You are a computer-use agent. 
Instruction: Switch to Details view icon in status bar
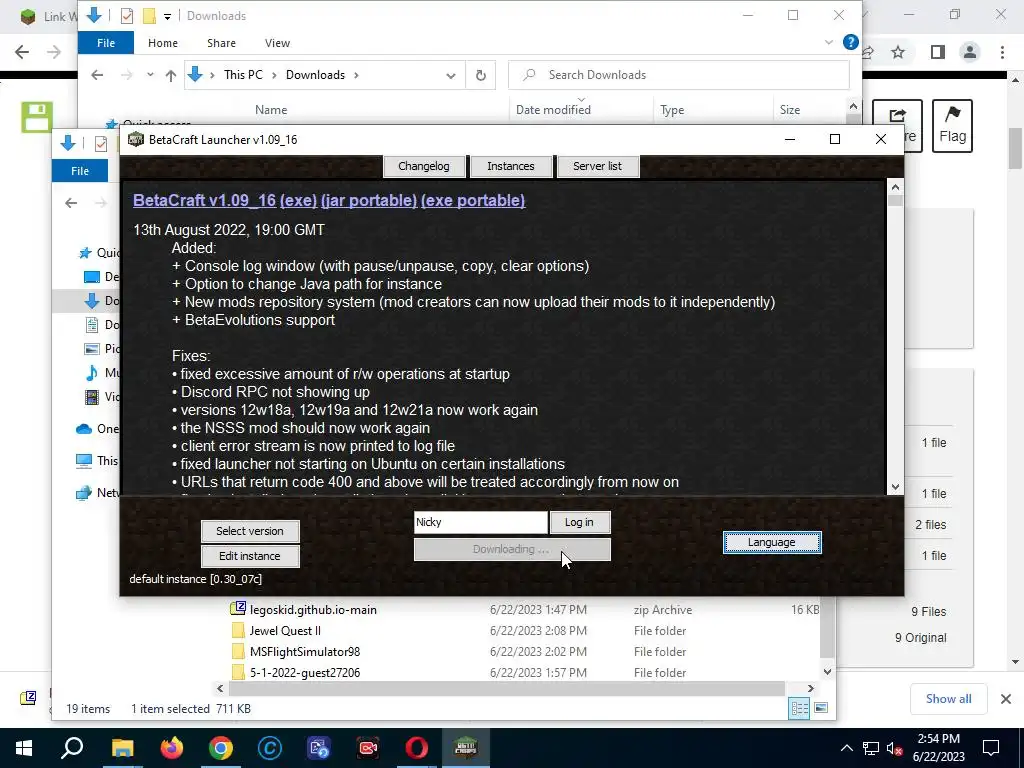point(799,708)
